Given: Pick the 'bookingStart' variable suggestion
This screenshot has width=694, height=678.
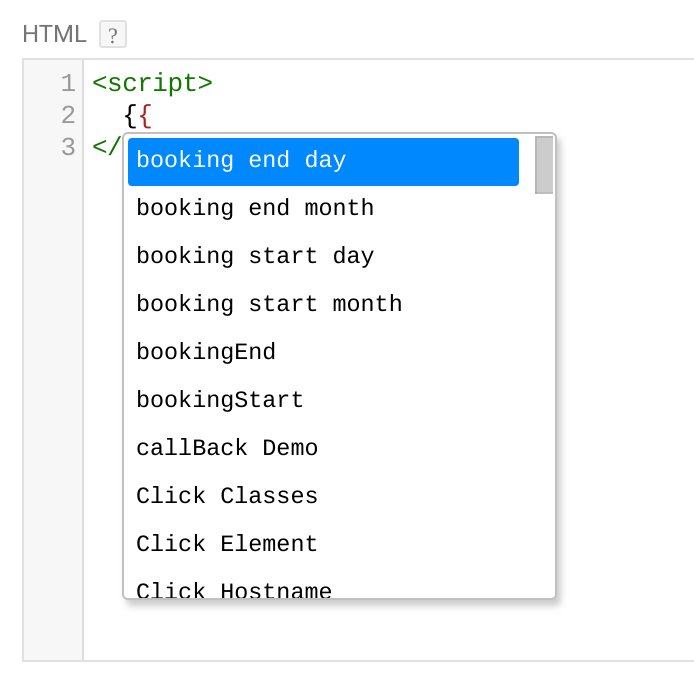Looking at the screenshot, I should pyautogui.click(x=323, y=401).
